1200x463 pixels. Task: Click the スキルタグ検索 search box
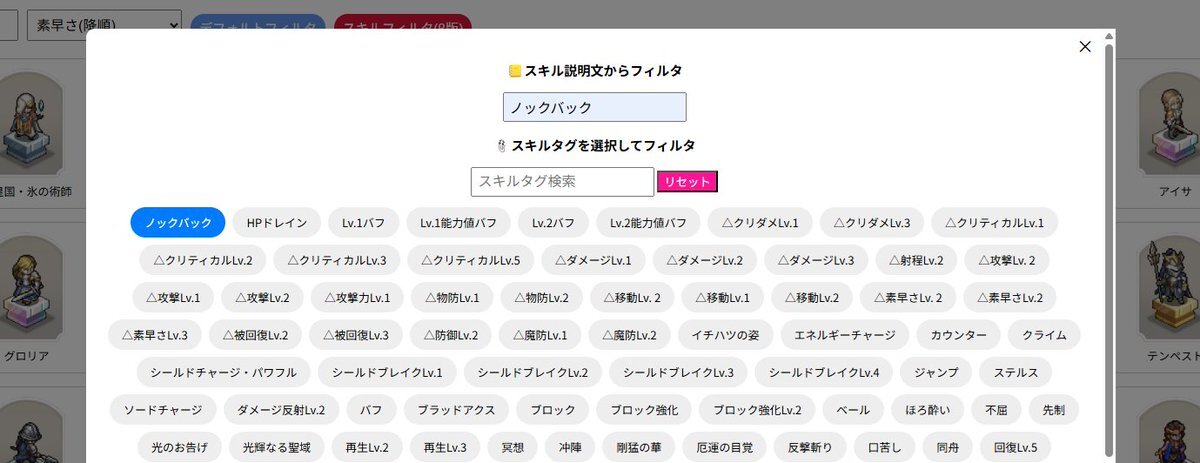(x=562, y=182)
